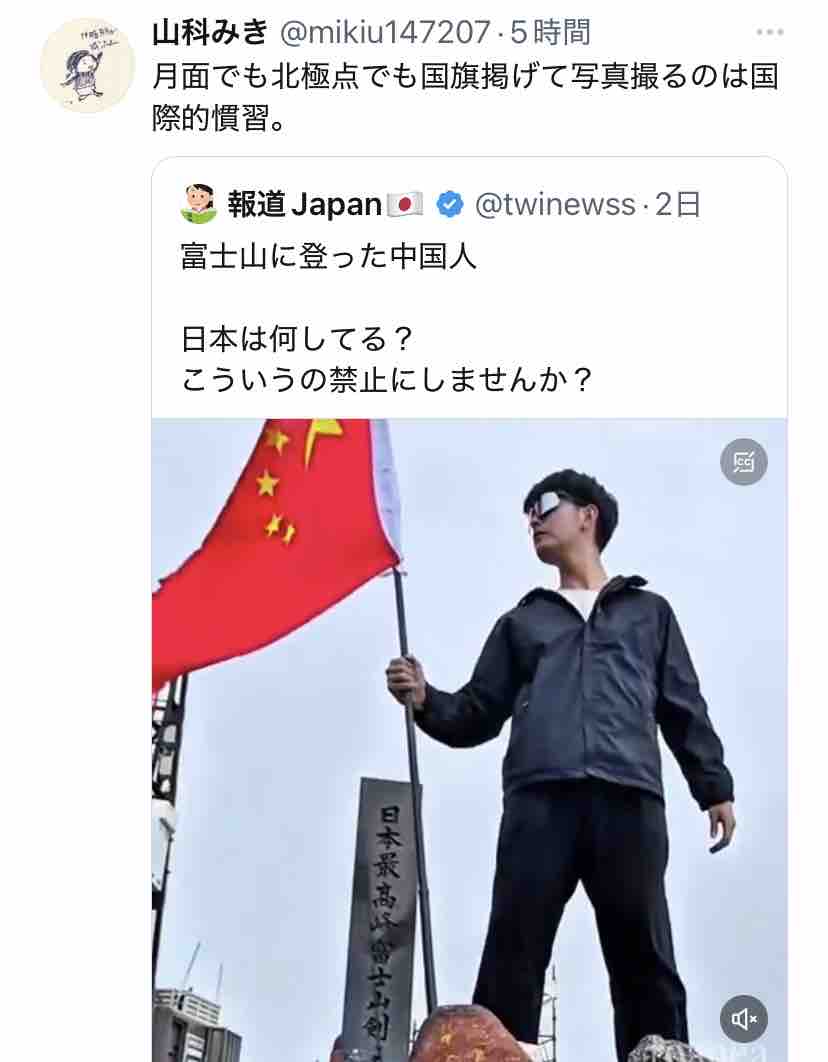Screen dimensions: 828x1062
Task: Open the tweet's three-dot more menu
Action: point(770,33)
